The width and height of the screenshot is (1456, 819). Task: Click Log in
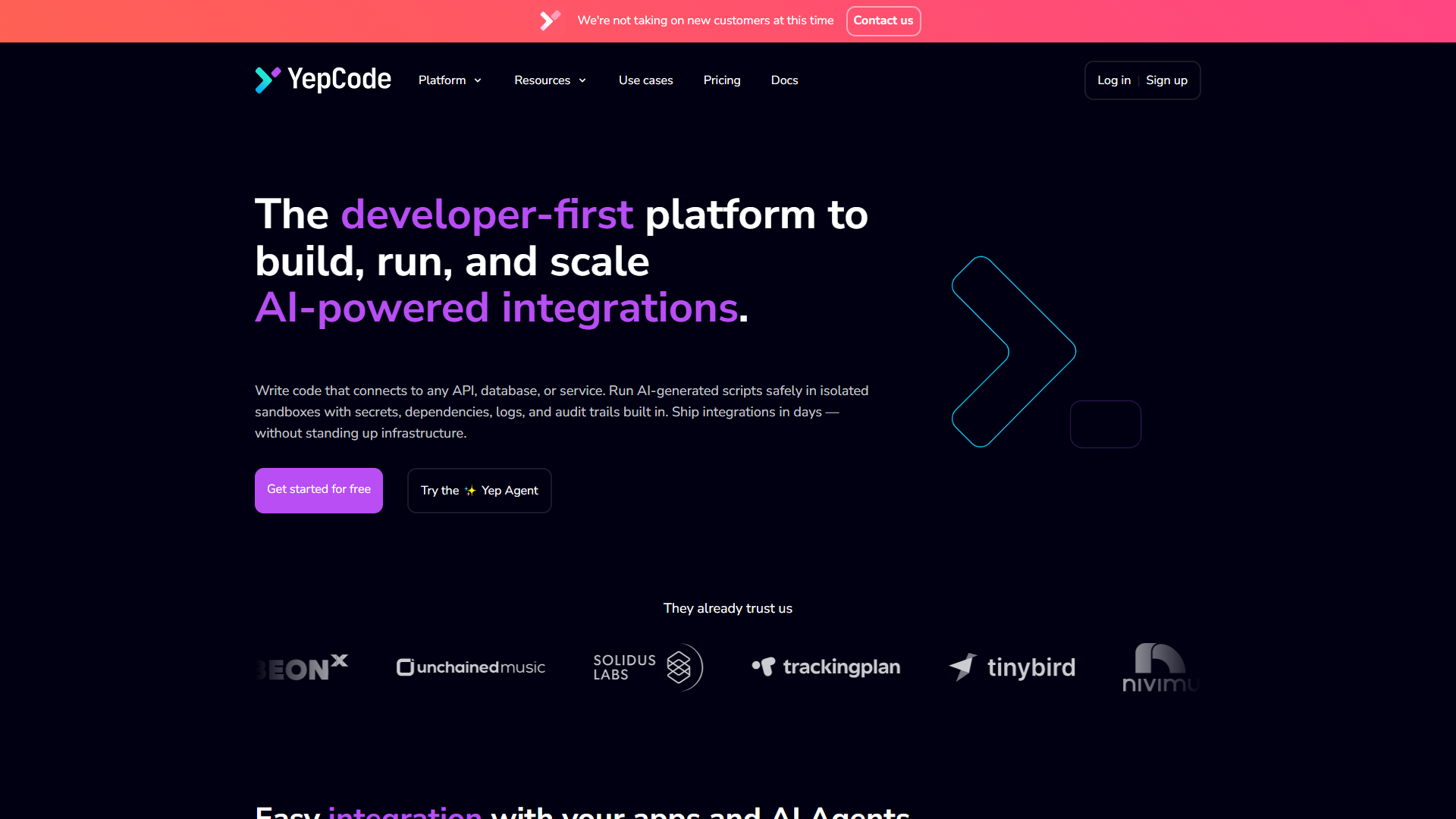[1114, 80]
